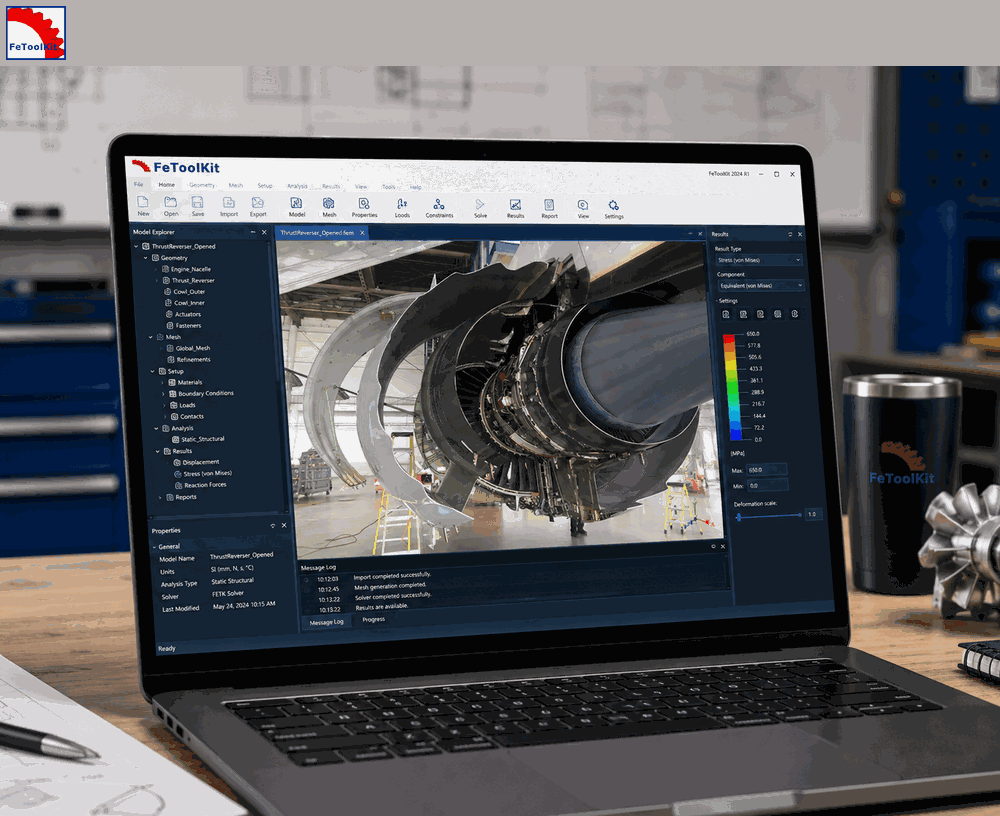Click the Mesh toolbar icon

pyautogui.click(x=328, y=204)
